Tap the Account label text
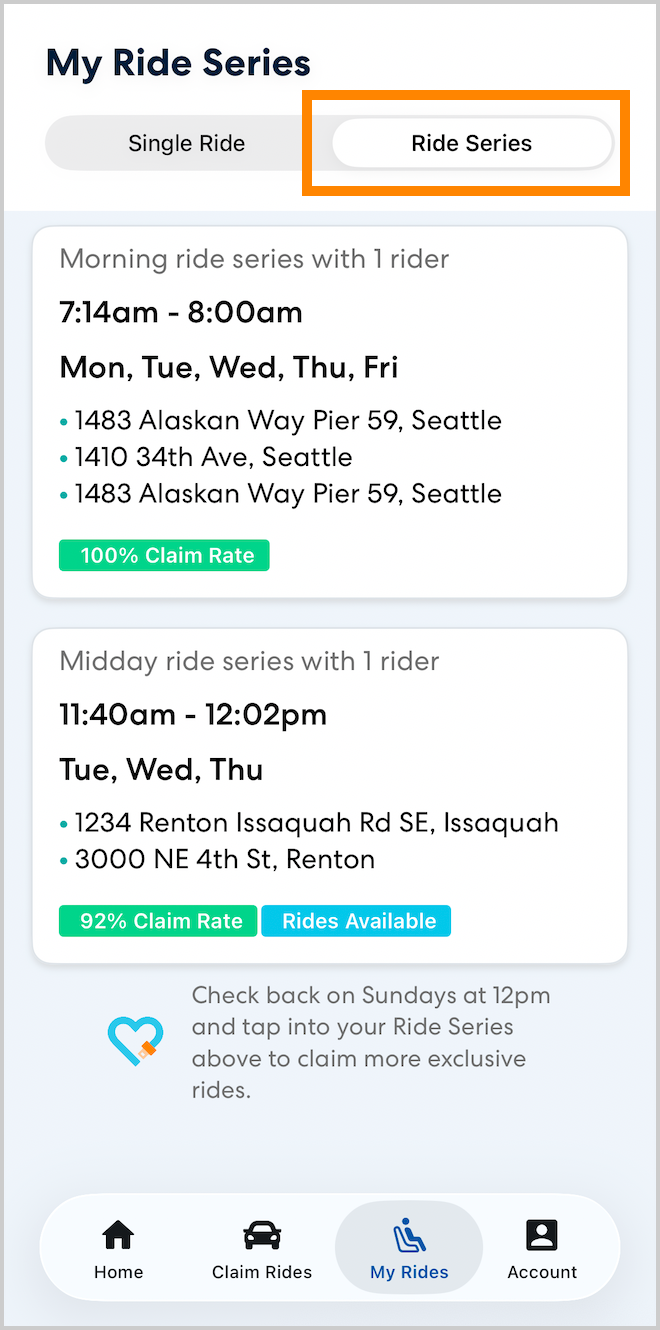Image resolution: width=660 pixels, height=1330 pixels. coord(541,1272)
